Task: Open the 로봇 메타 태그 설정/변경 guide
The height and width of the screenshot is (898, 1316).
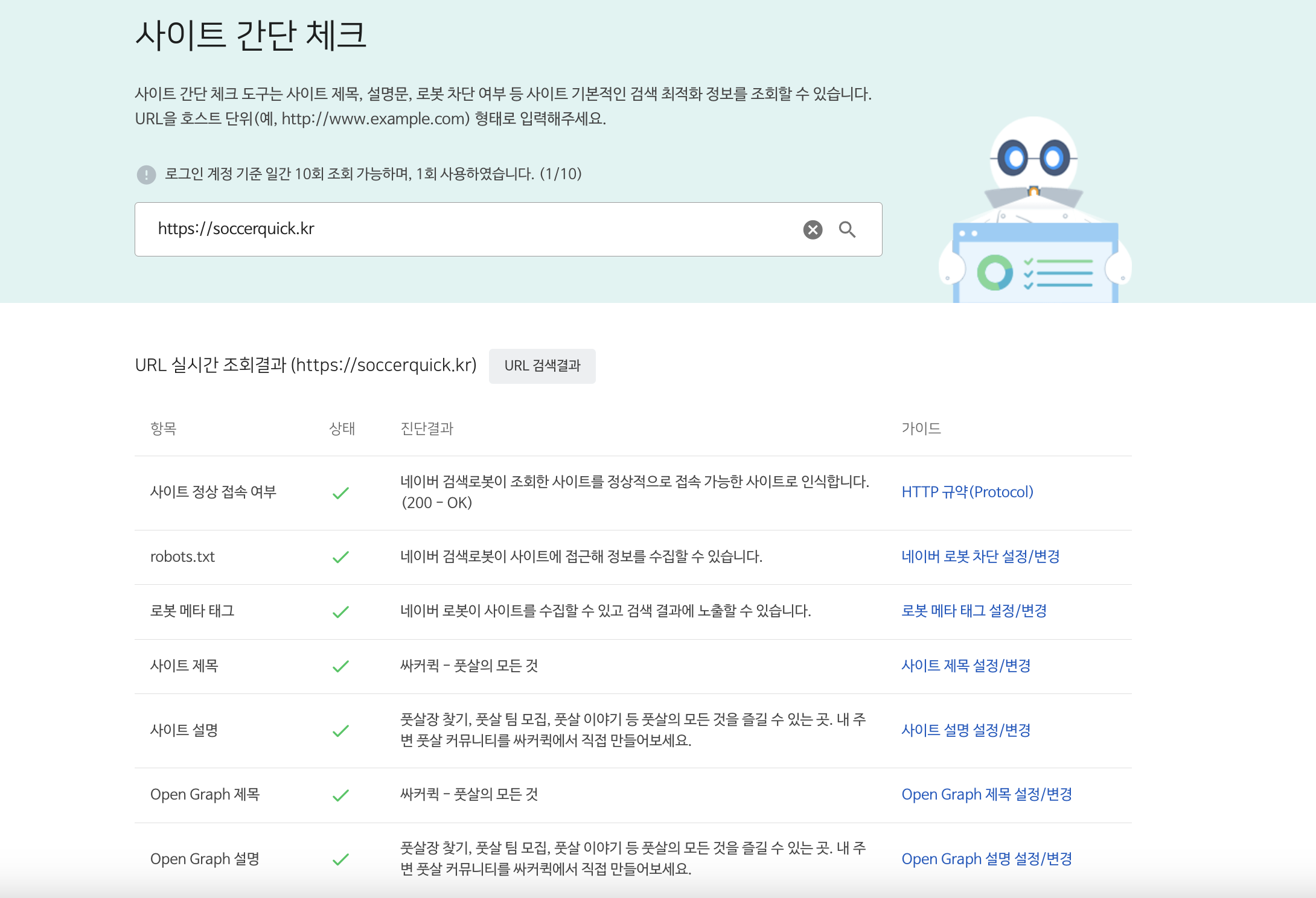Action: (x=973, y=611)
